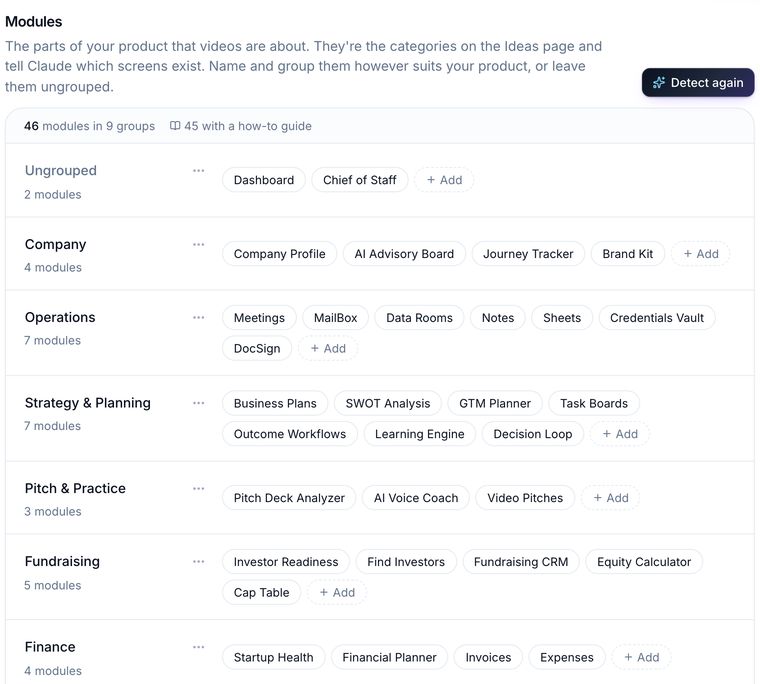Open the GTM Planner module
Image resolution: width=760 pixels, height=684 pixels.
click(495, 403)
